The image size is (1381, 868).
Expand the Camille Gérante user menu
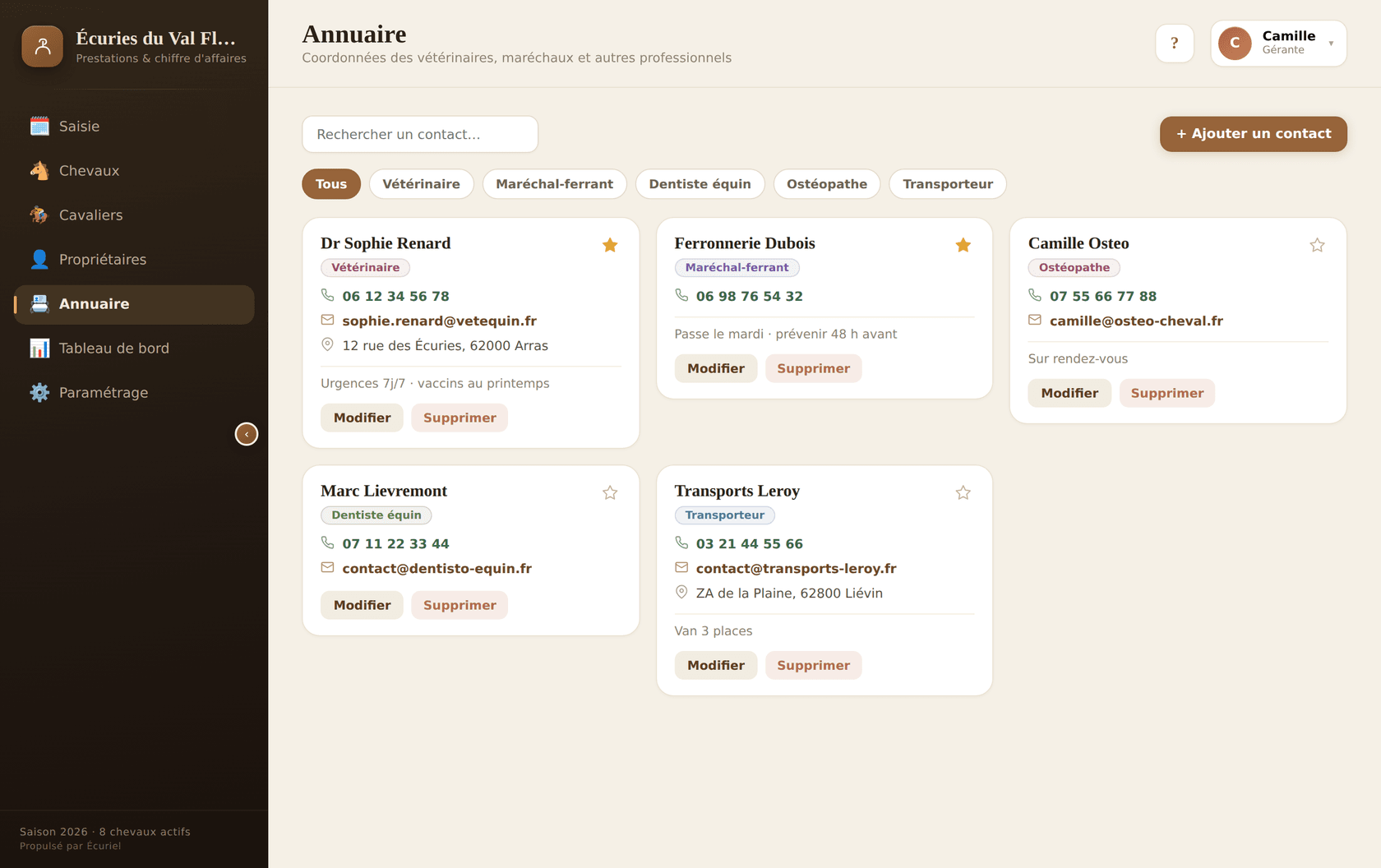coord(1278,44)
